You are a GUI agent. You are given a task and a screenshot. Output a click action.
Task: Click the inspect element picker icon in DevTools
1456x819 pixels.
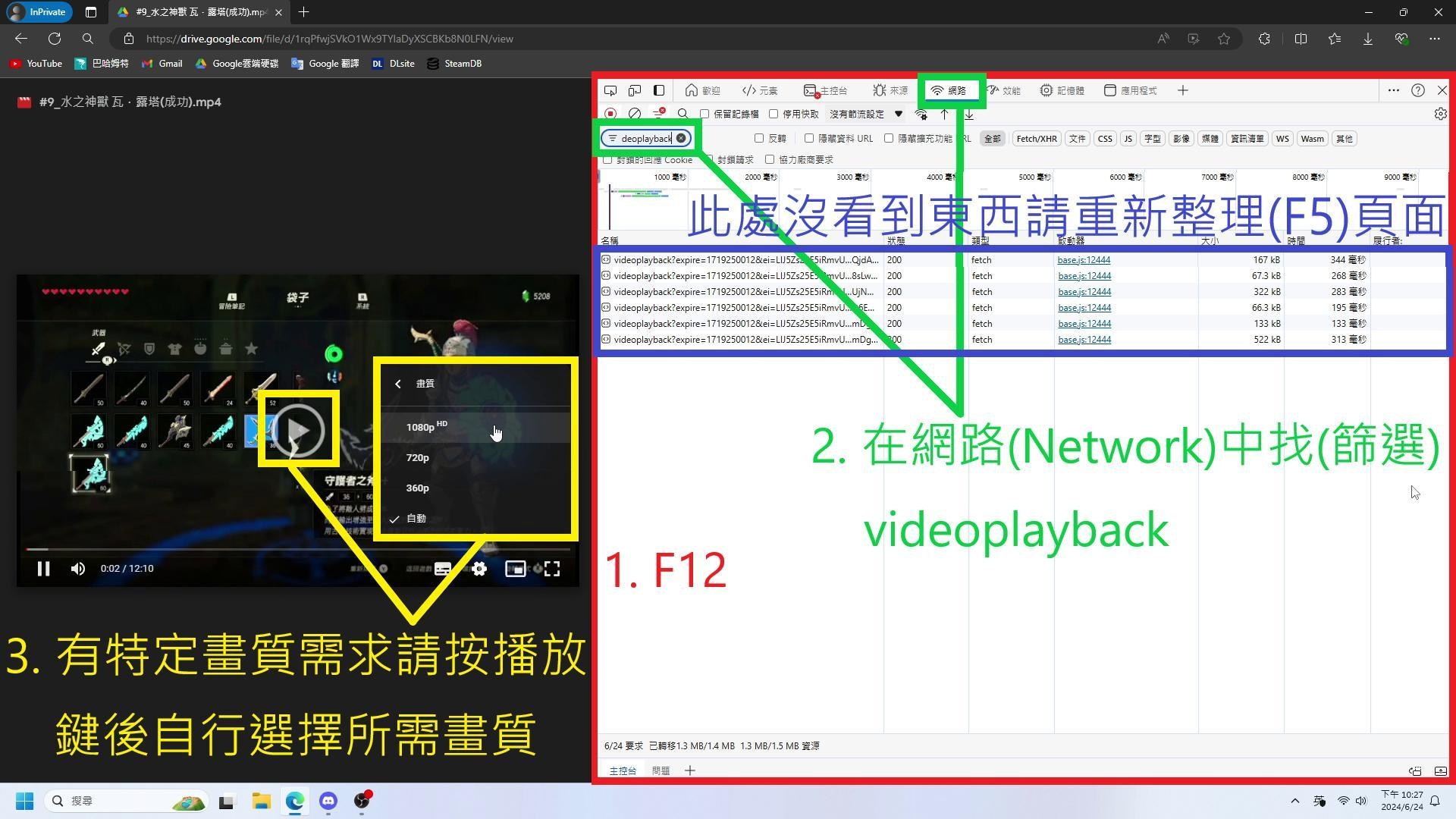[610, 91]
